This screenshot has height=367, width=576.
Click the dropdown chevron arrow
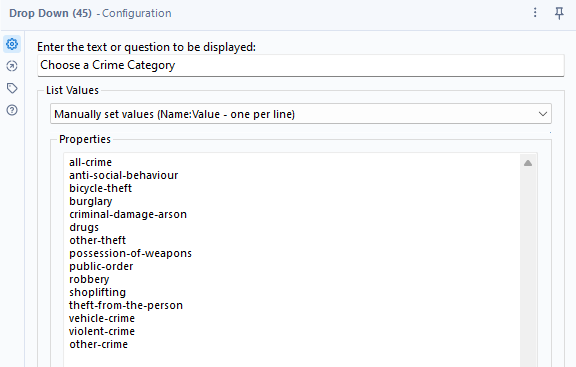coord(543,114)
